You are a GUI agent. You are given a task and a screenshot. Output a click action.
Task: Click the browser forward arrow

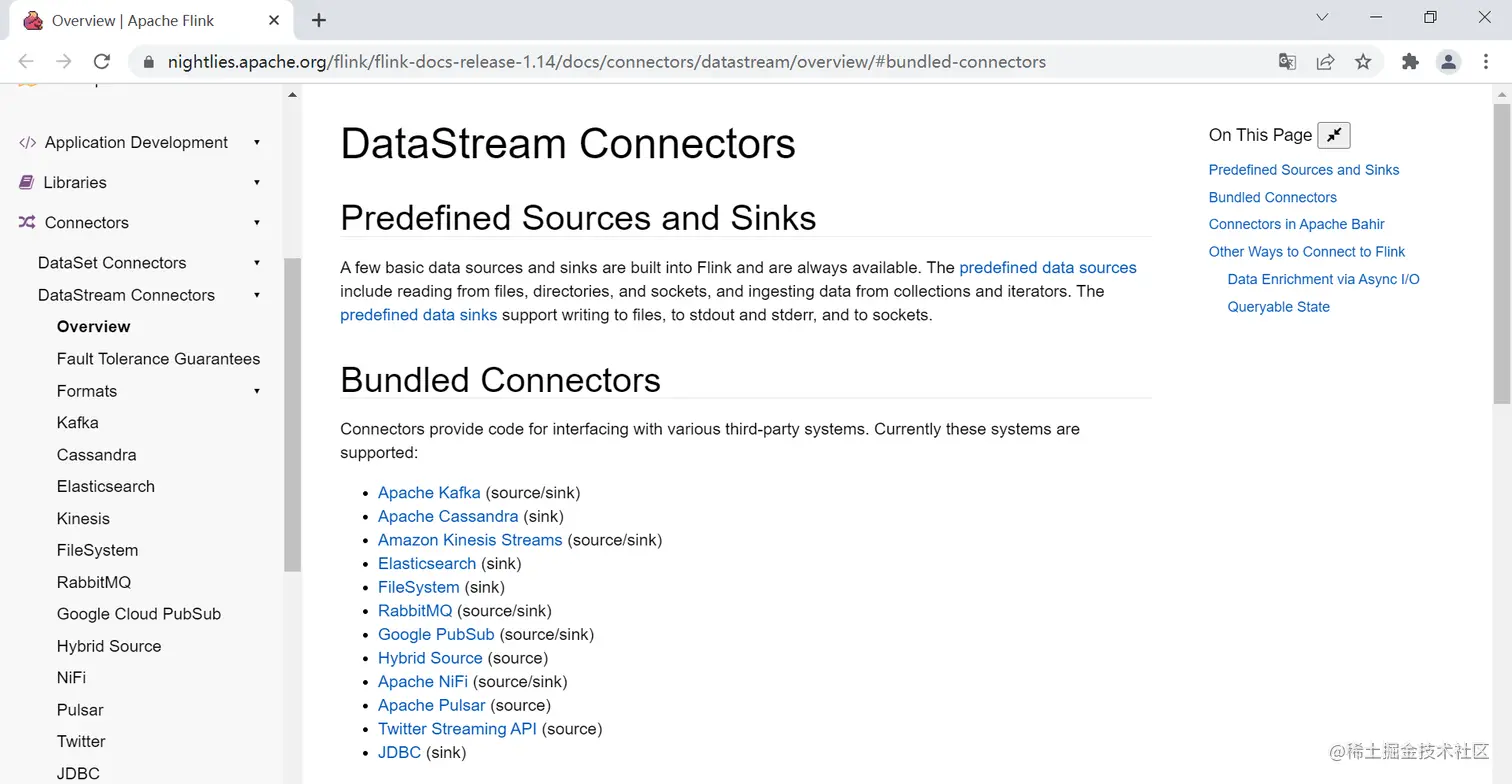click(x=63, y=62)
